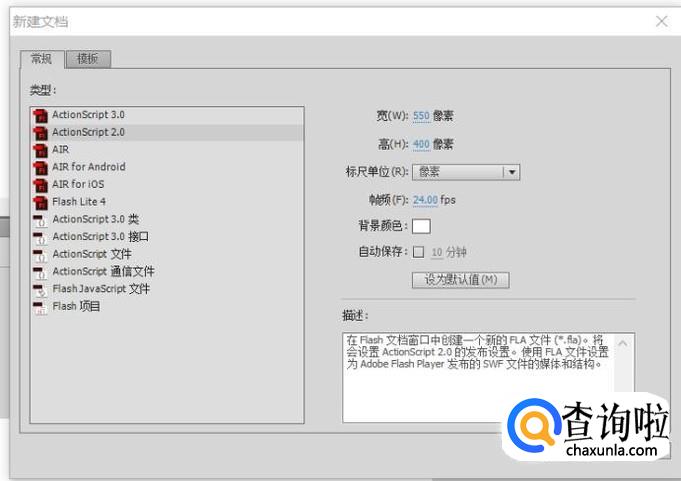Viewport: 681px width, 481px height.
Task: Click the ActionScript 3.0 FLA icon
Action: coord(40,115)
